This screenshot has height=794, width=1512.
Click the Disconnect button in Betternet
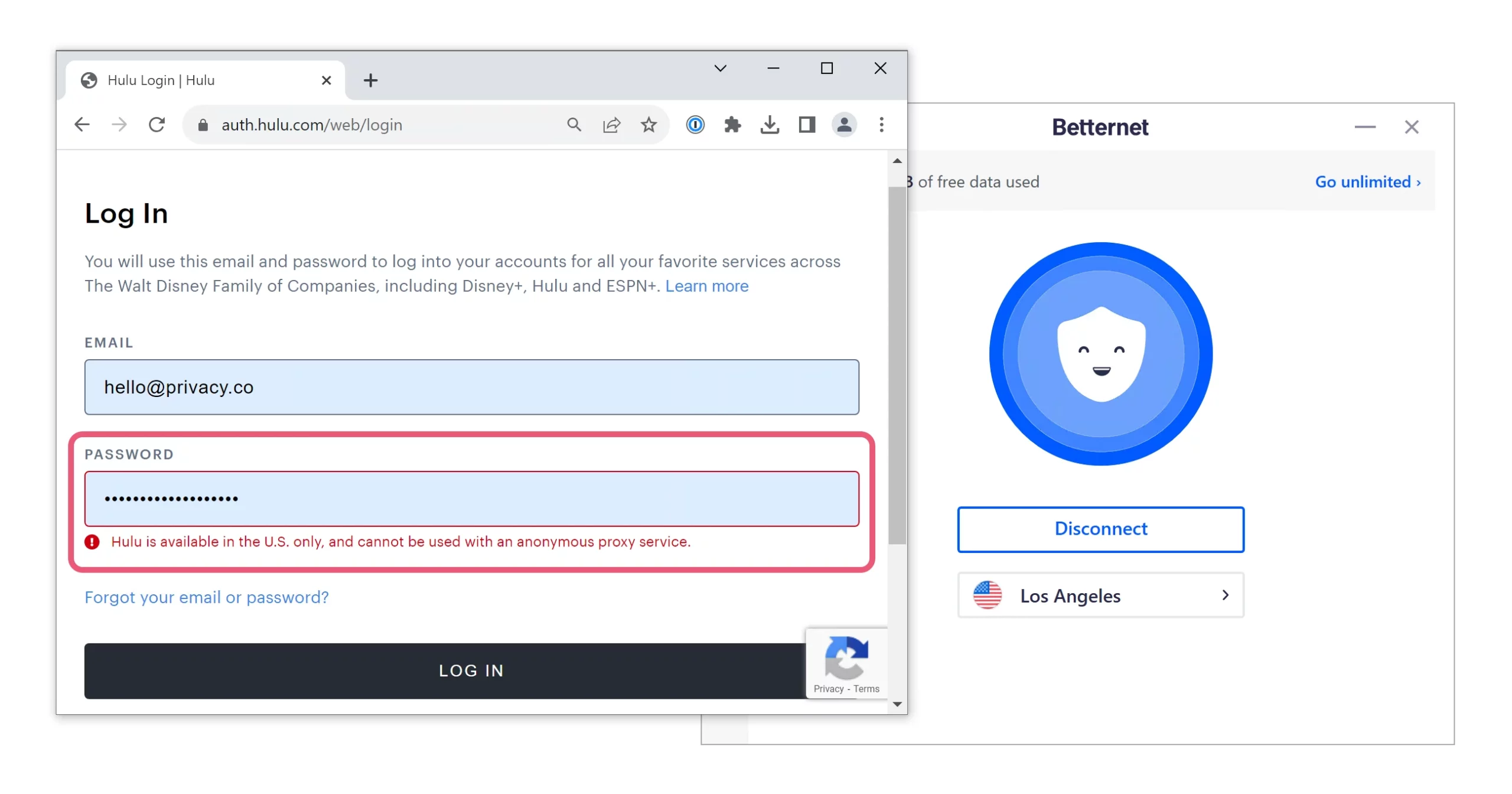1100,529
